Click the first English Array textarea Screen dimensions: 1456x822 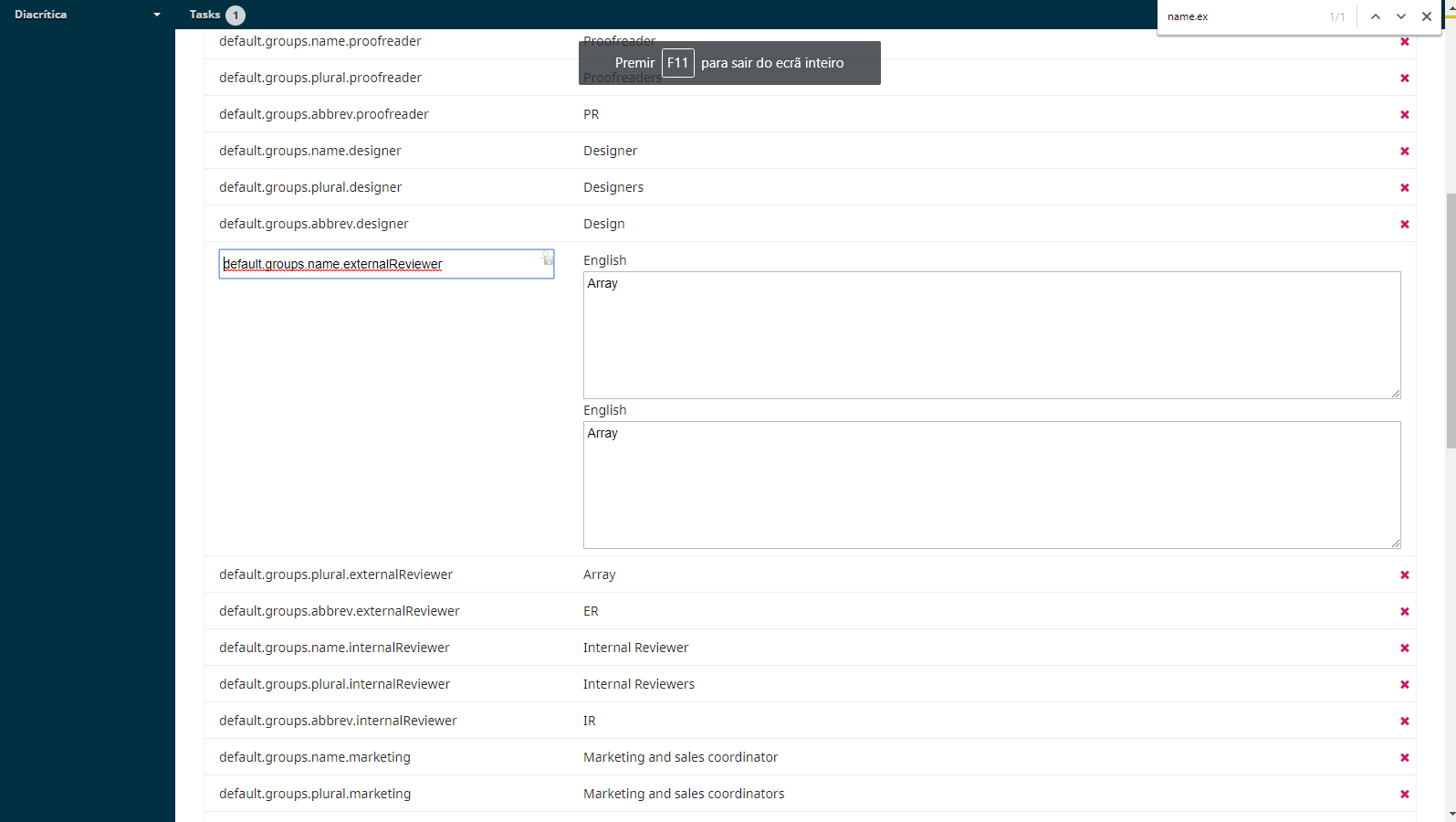(991, 335)
